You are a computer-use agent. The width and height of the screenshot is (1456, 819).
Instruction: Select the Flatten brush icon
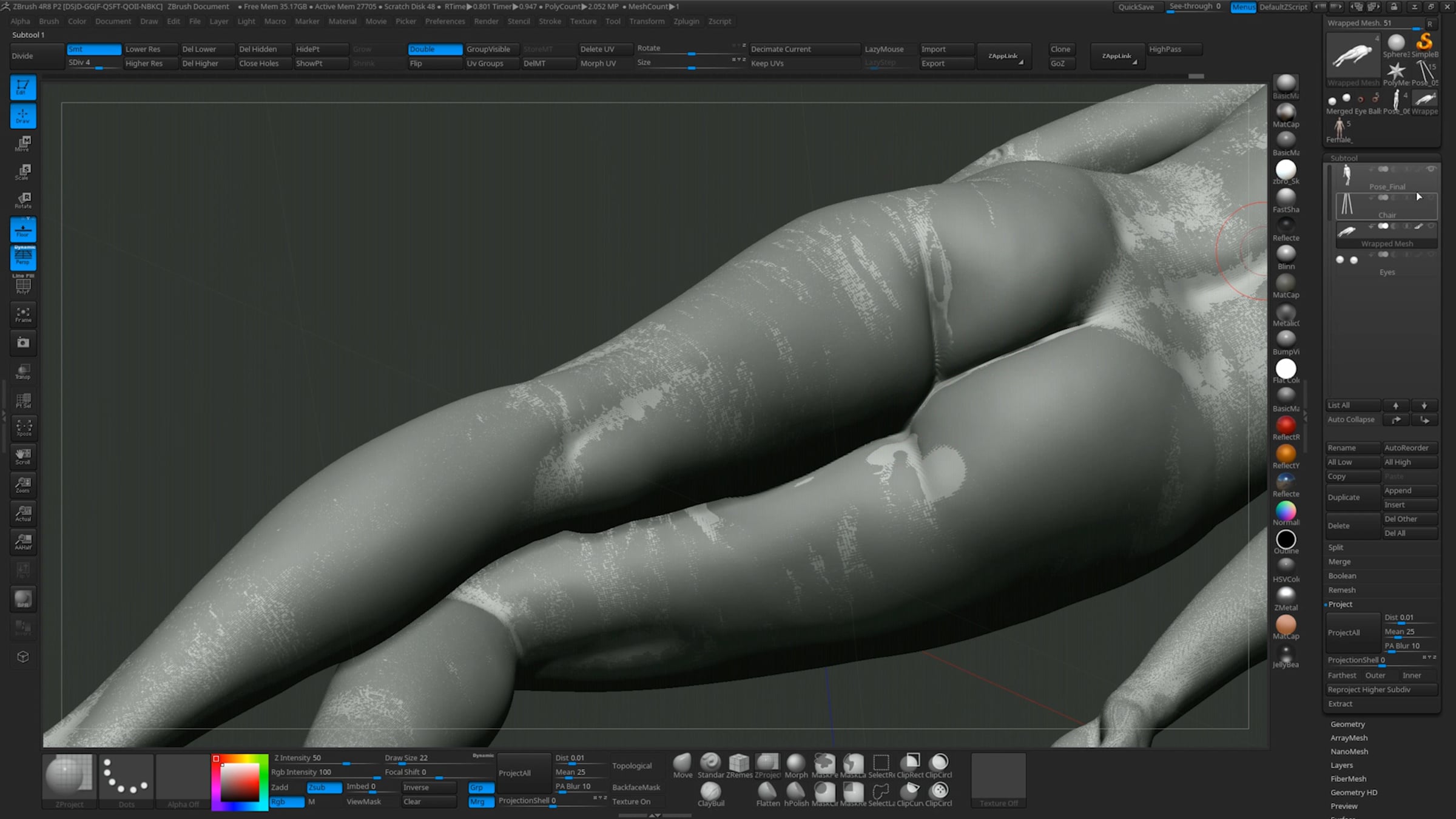pyautogui.click(x=767, y=791)
